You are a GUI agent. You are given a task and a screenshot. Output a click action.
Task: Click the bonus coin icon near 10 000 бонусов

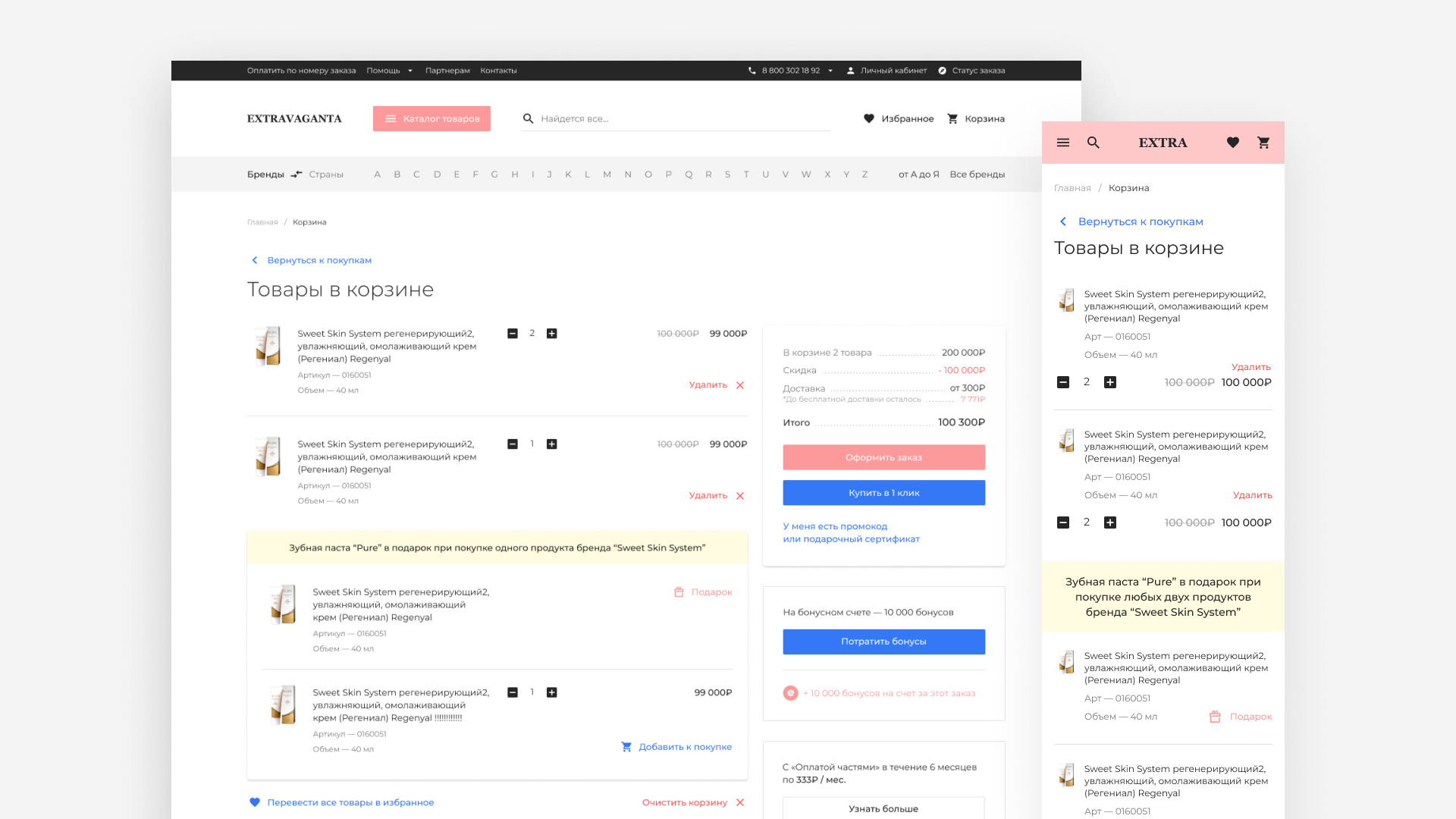point(791,693)
